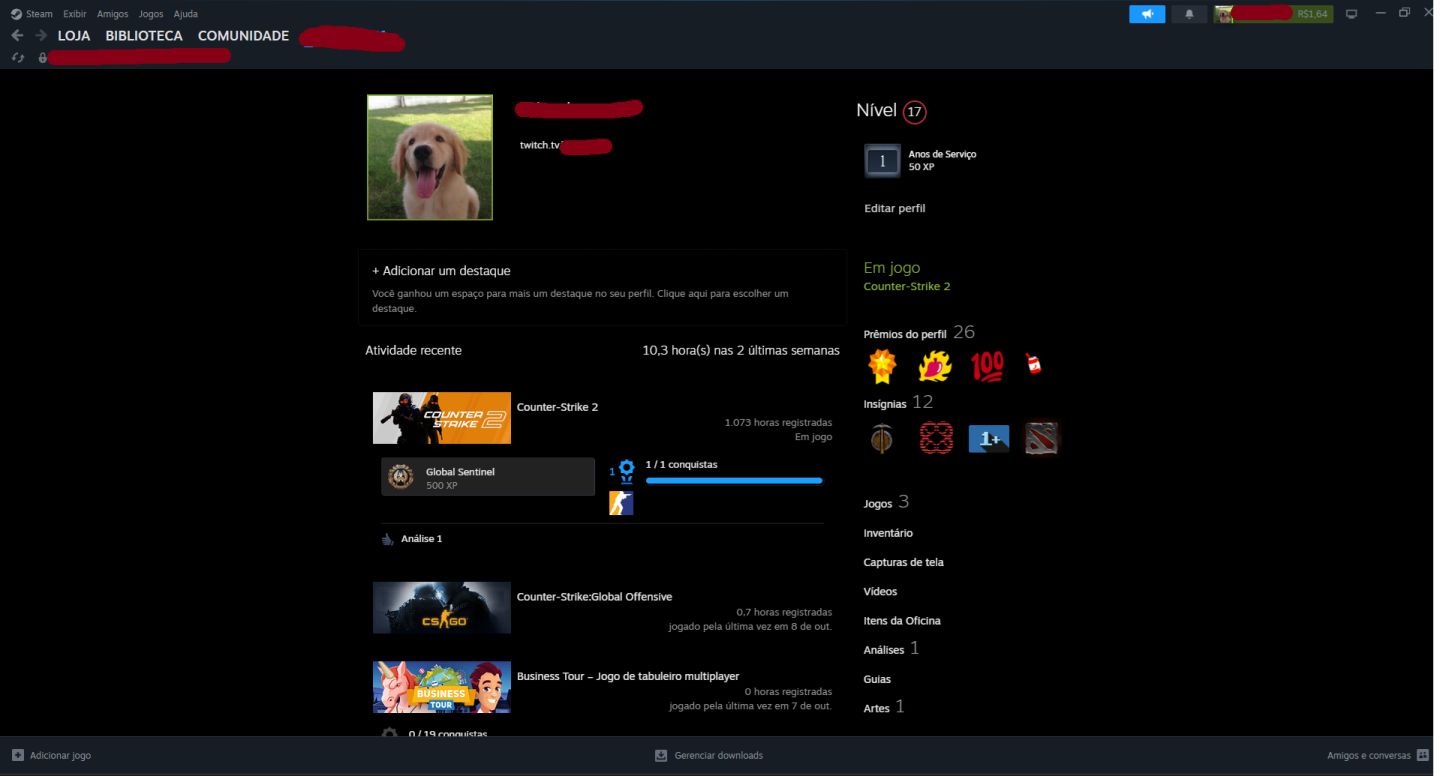
Task: Click the Counter-Strike achievement icon
Action: coord(621,503)
